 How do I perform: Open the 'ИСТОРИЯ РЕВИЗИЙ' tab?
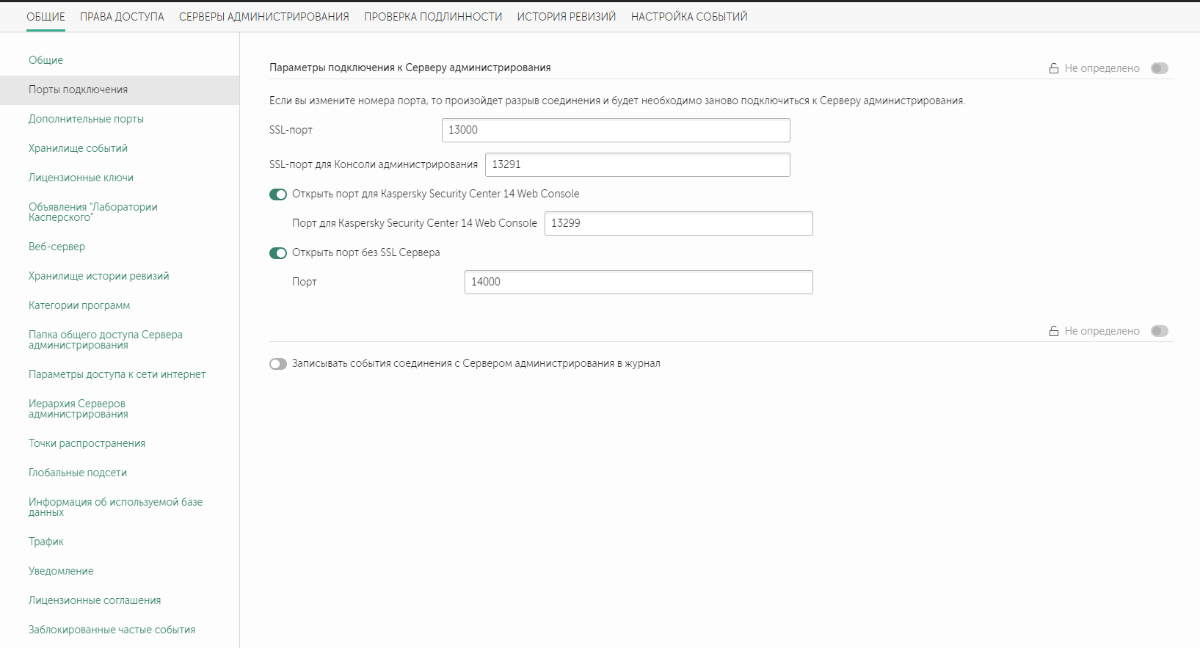click(566, 17)
